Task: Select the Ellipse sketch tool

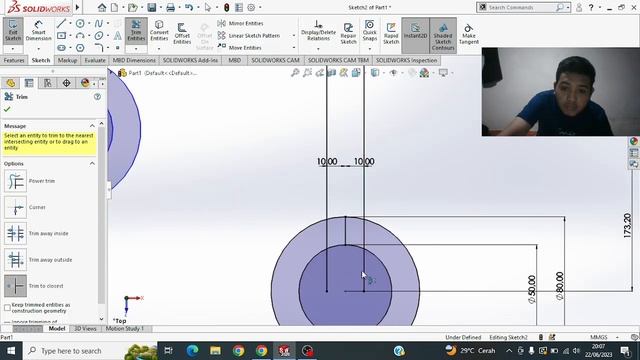Action: pos(99,36)
